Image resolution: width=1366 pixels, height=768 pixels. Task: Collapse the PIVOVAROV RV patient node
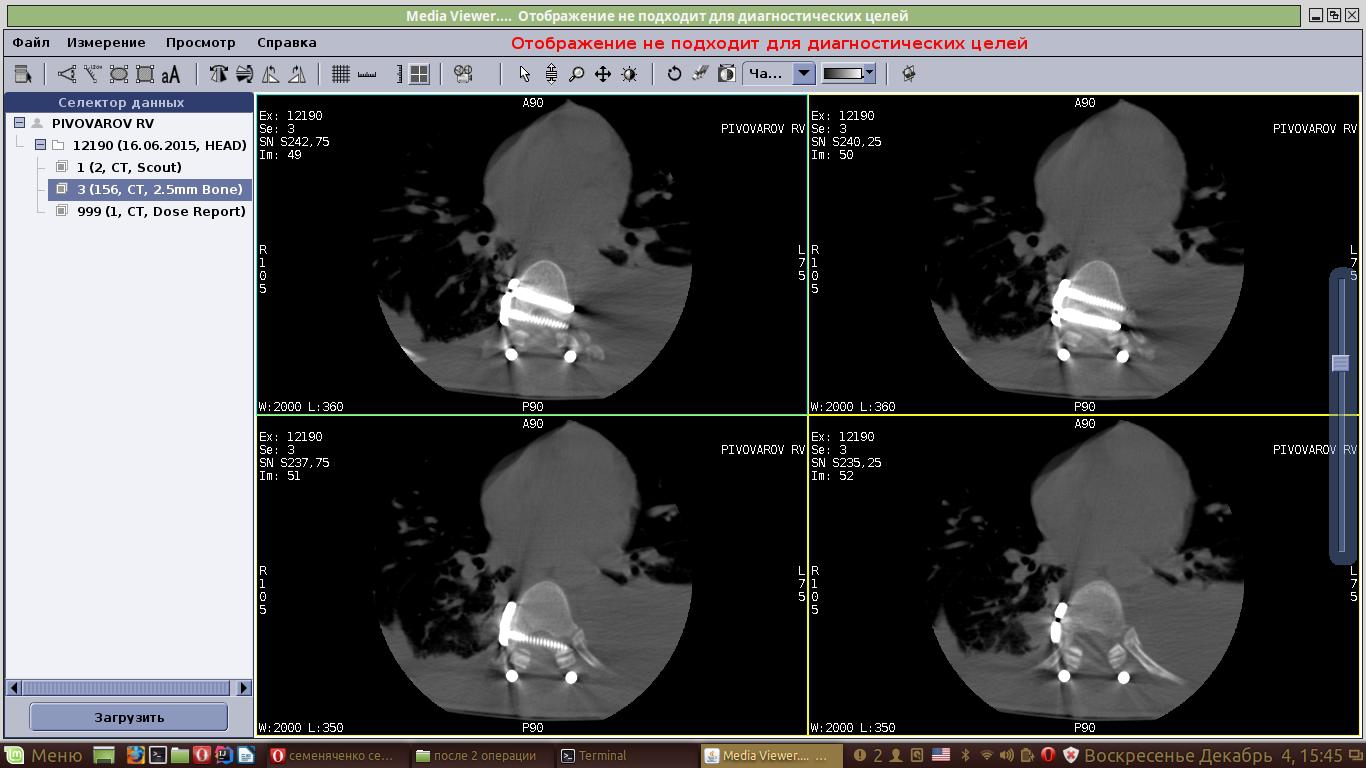[19, 123]
